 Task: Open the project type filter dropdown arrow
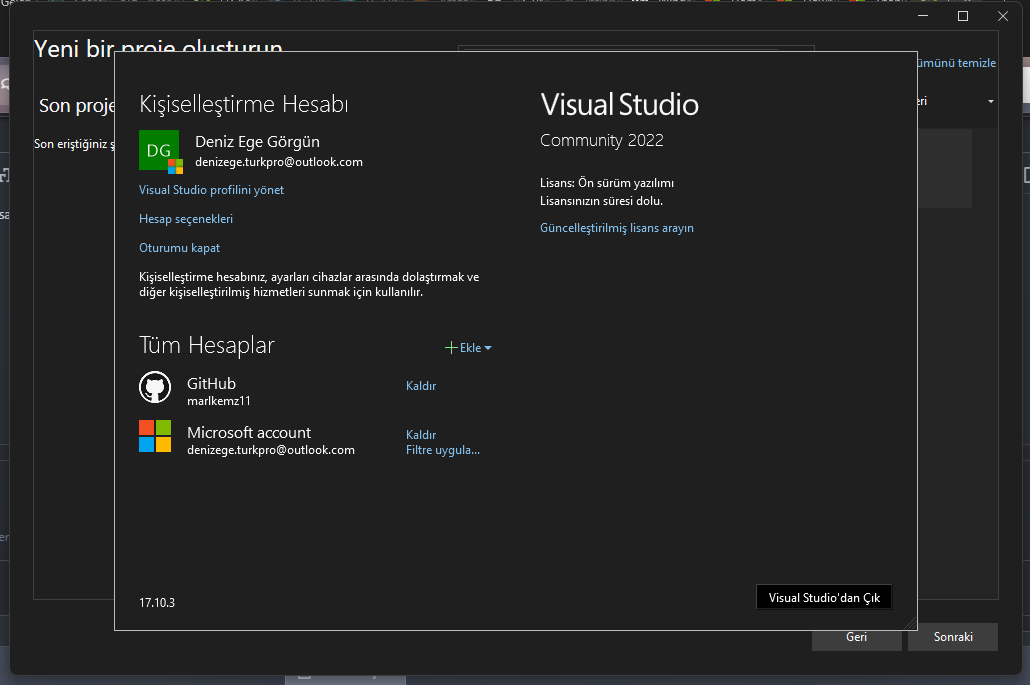click(990, 102)
